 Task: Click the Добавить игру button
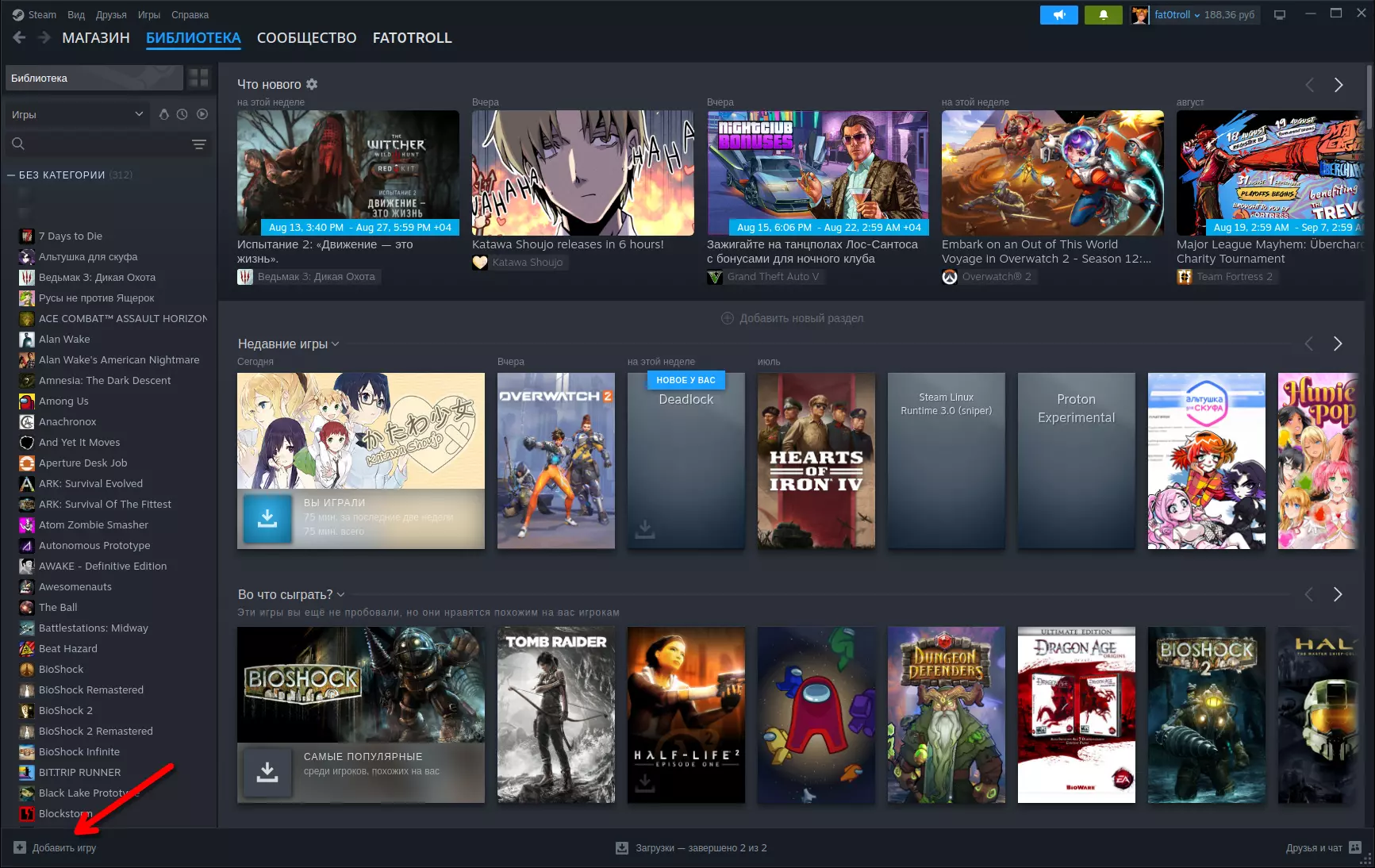tap(55, 848)
